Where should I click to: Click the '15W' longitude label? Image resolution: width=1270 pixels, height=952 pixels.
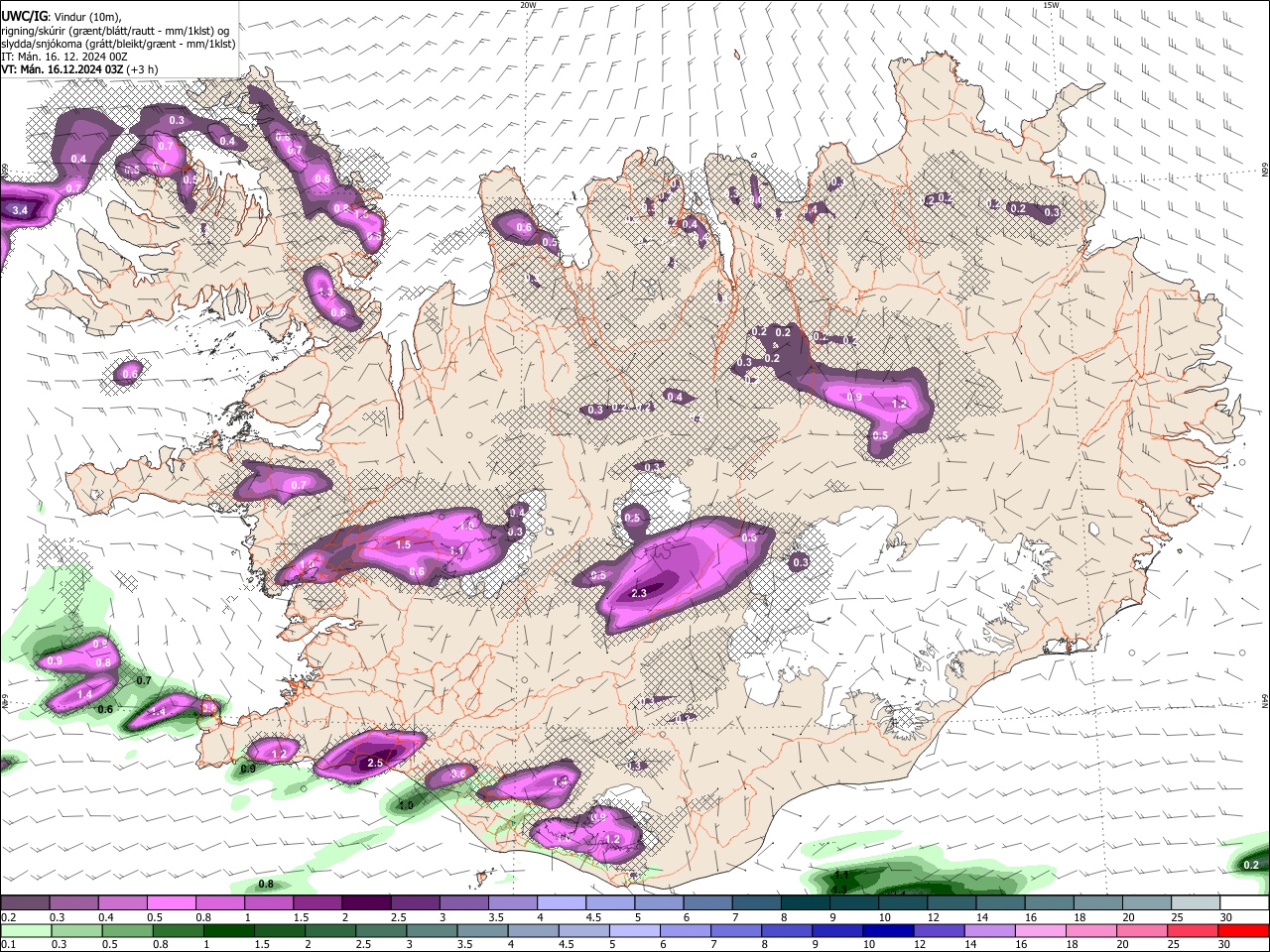point(1051,5)
